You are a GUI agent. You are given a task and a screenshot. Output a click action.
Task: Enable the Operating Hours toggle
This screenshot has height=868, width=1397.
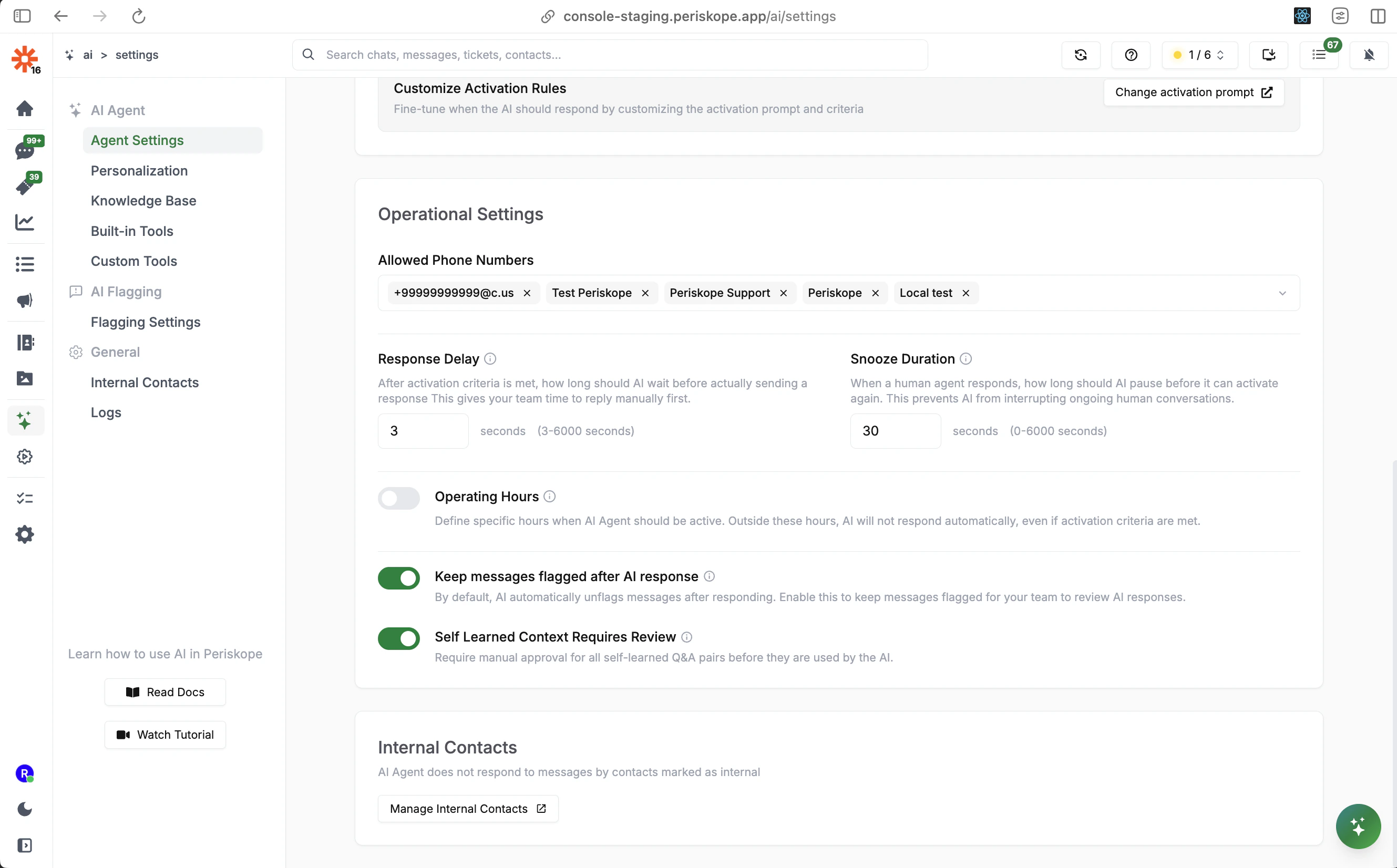click(x=398, y=498)
